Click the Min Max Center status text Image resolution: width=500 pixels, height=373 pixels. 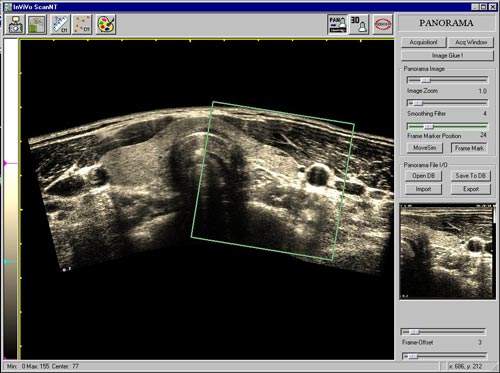tap(43, 366)
